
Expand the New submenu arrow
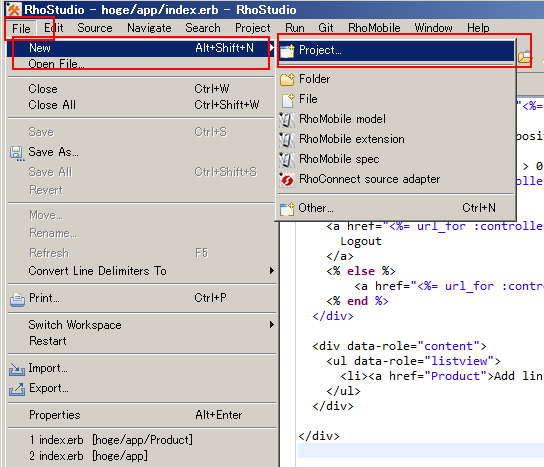(271, 47)
